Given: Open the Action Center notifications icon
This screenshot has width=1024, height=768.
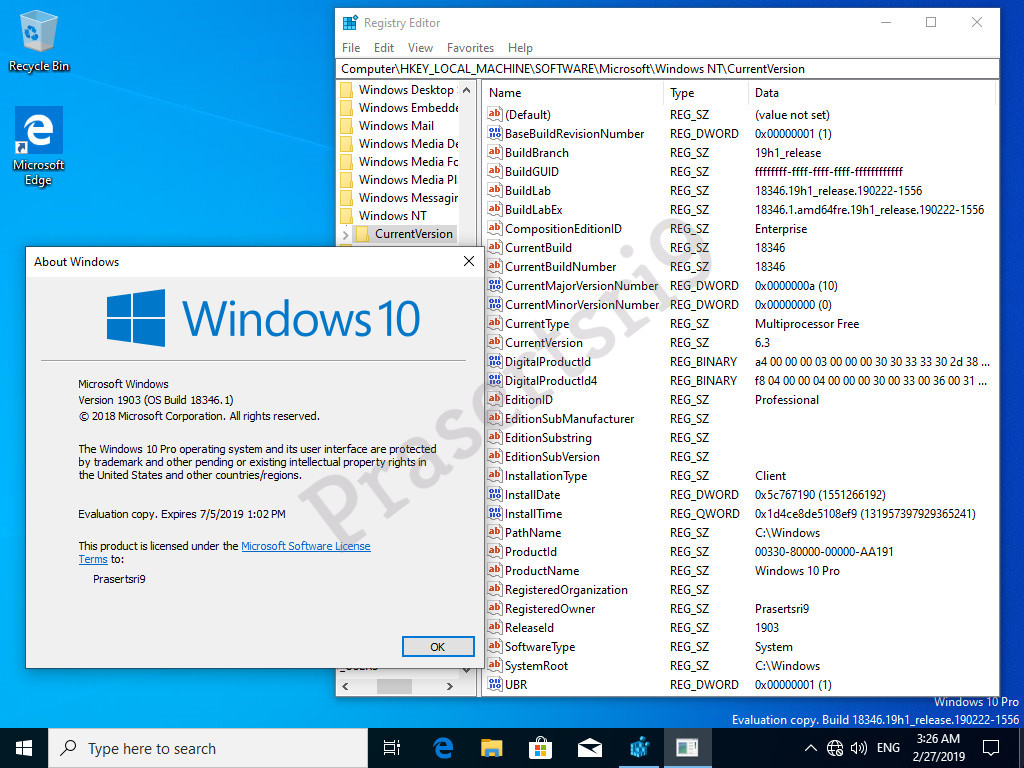Looking at the screenshot, I should click(991, 748).
